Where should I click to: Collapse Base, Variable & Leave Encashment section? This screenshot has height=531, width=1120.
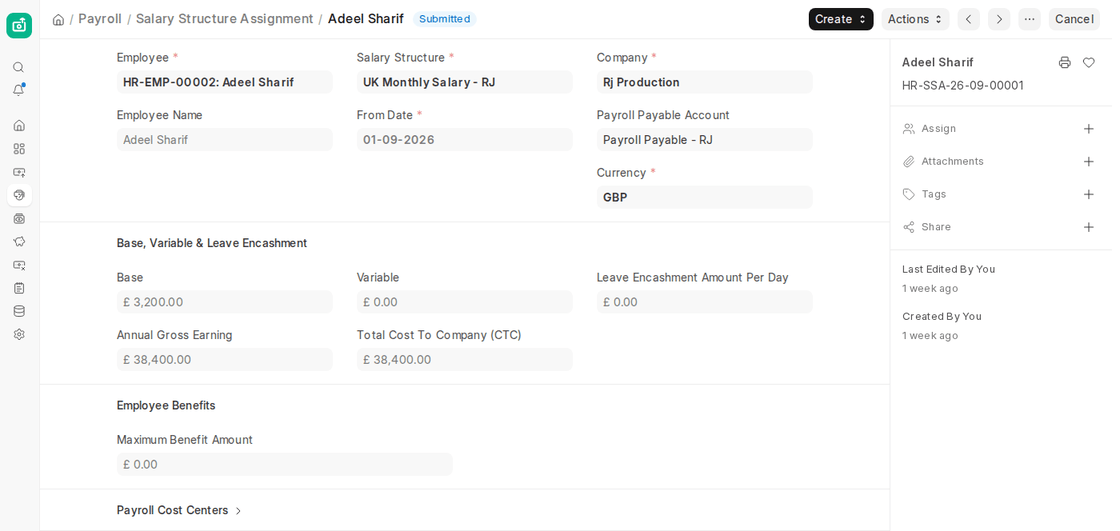(211, 243)
